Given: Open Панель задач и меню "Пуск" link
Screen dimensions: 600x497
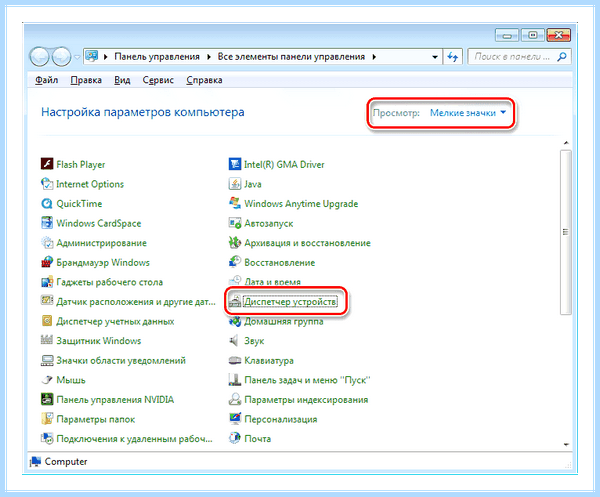Looking at the screenshot, I should pos(307,380).
